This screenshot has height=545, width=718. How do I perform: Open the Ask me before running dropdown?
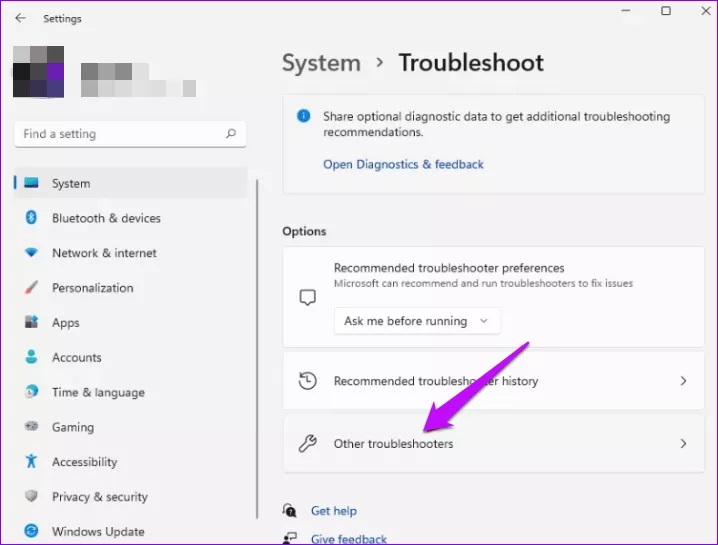click(417, 321)
